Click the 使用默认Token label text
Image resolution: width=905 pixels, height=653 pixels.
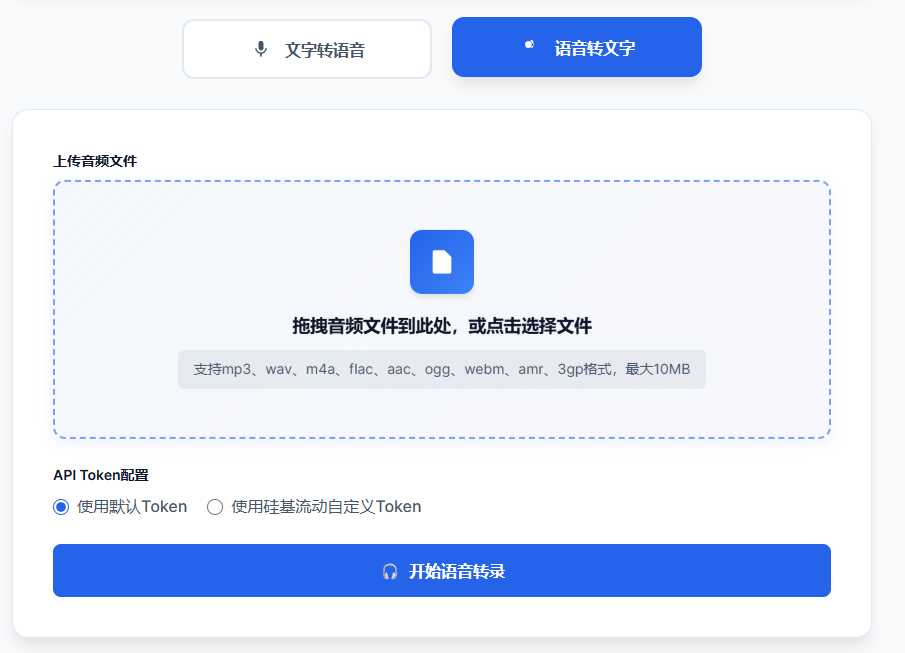[x=131, y=507]
